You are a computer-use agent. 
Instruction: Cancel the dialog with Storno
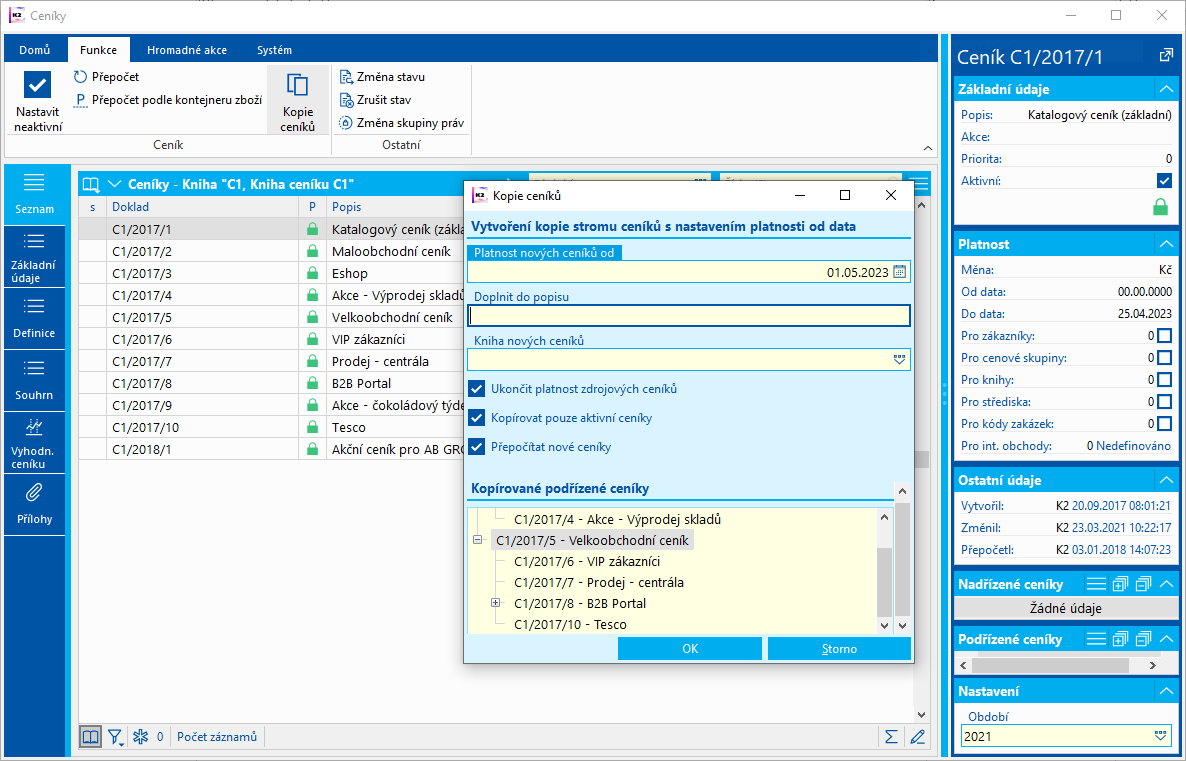[x=839, y=649]
